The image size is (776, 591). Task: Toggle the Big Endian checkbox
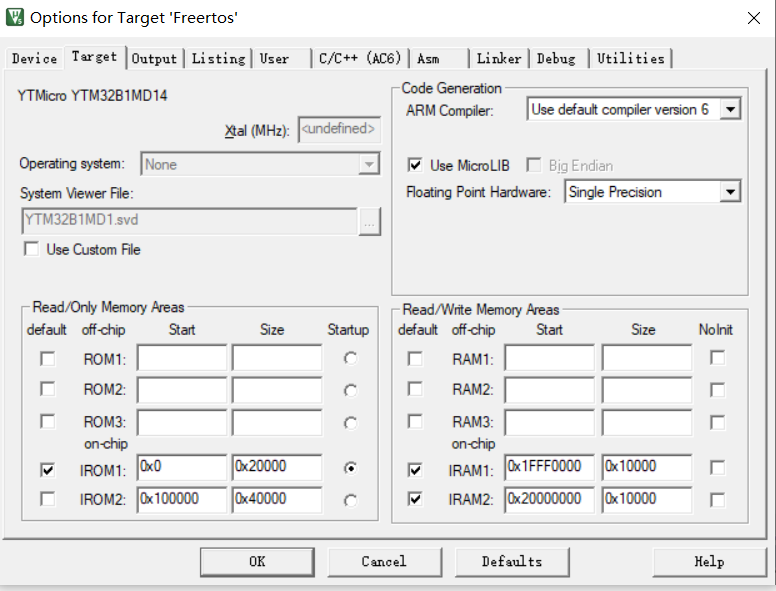[534, 165]
